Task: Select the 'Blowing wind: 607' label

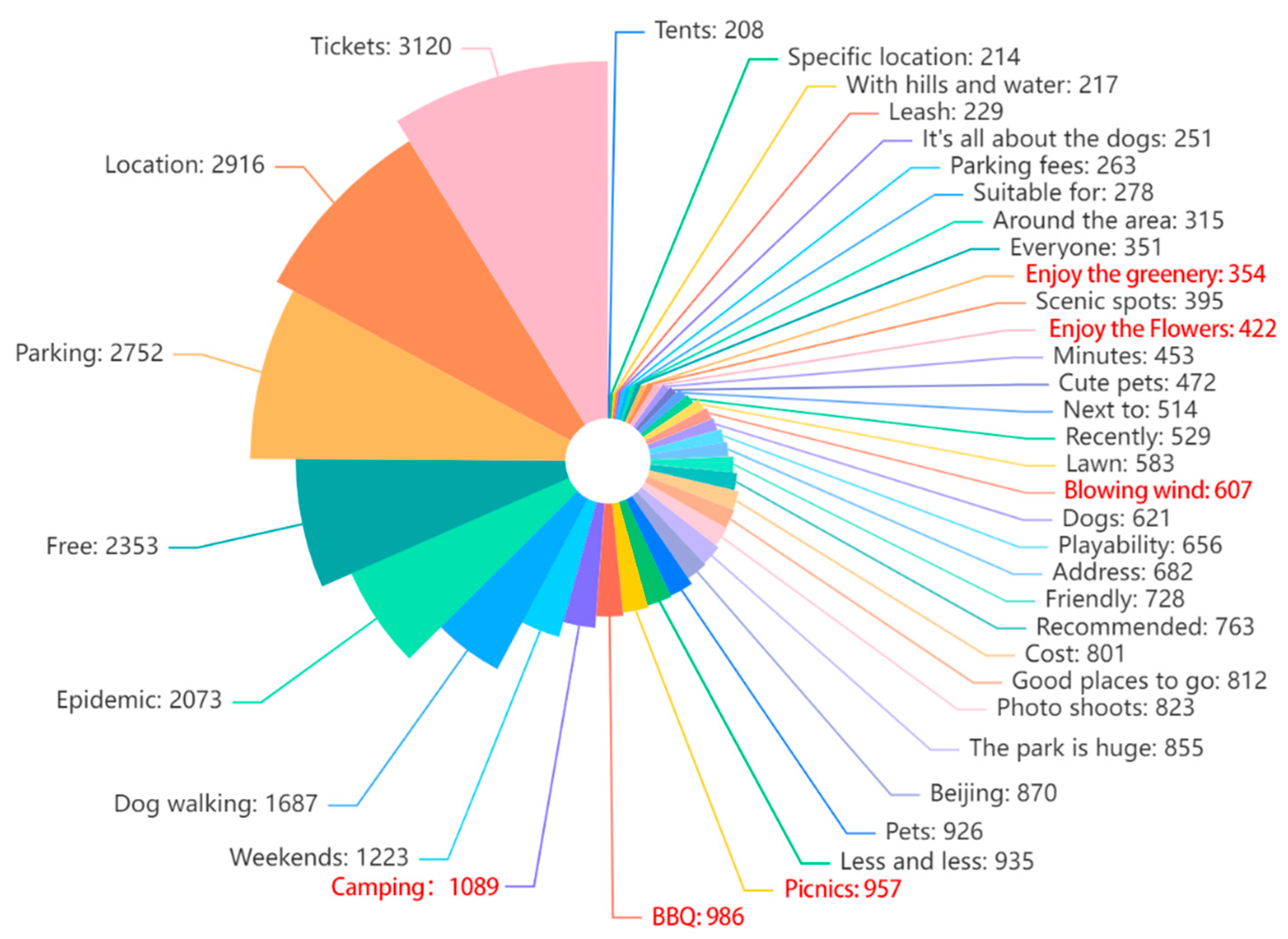Action: pos(1157,490)
